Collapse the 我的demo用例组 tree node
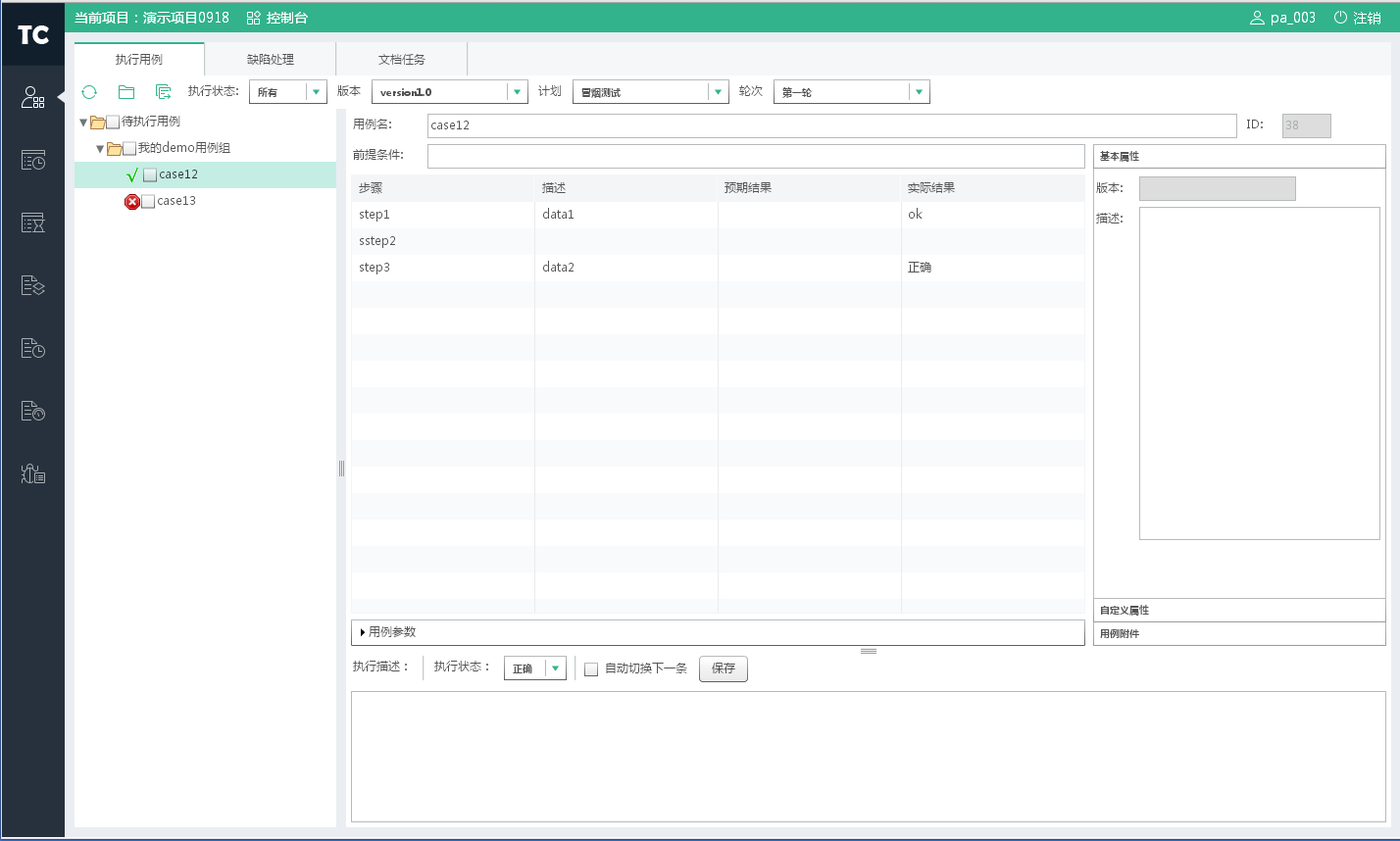The width and height of the screenshot is (1400, 841). [x=100, y=149]
